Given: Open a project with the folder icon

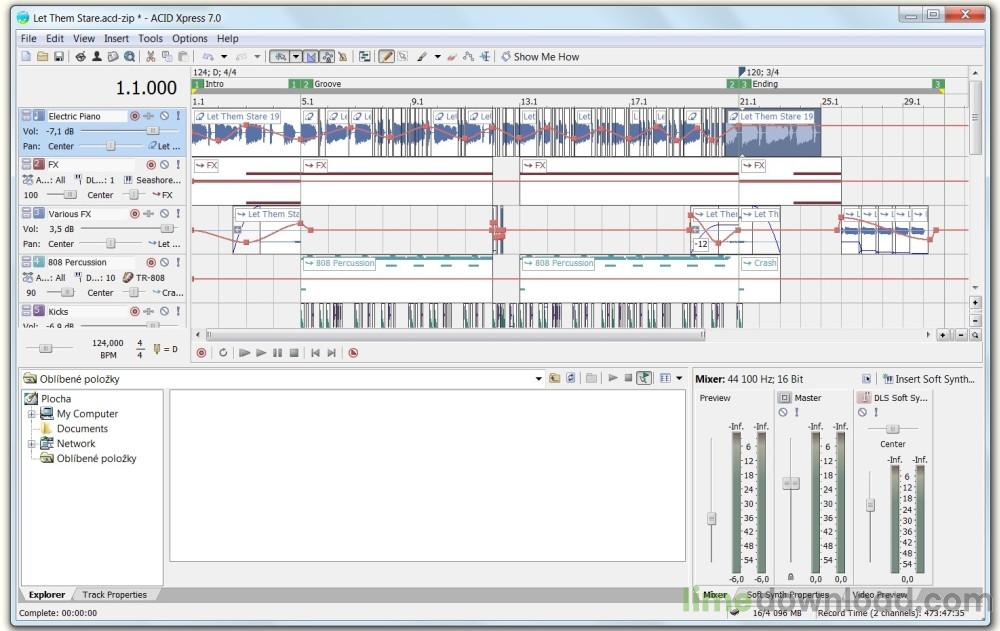Looking at the screenshot, I should [43, 57].
